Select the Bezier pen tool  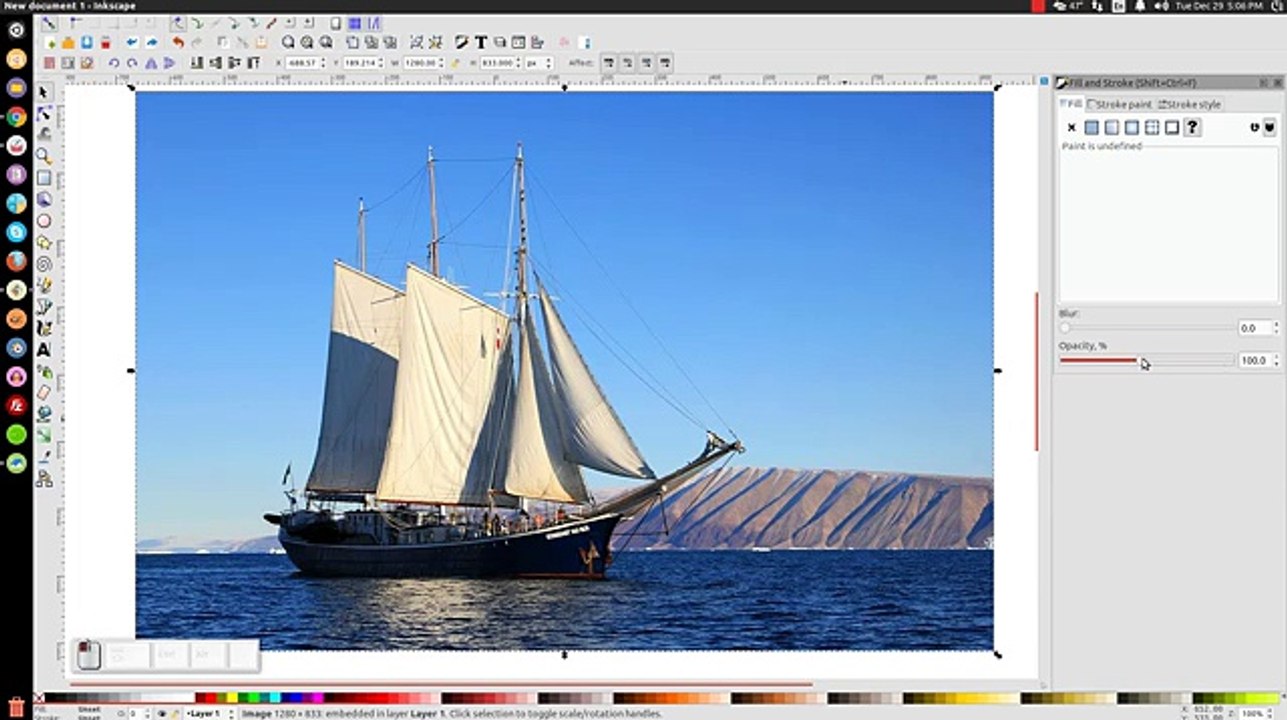(x=44, y=307)
